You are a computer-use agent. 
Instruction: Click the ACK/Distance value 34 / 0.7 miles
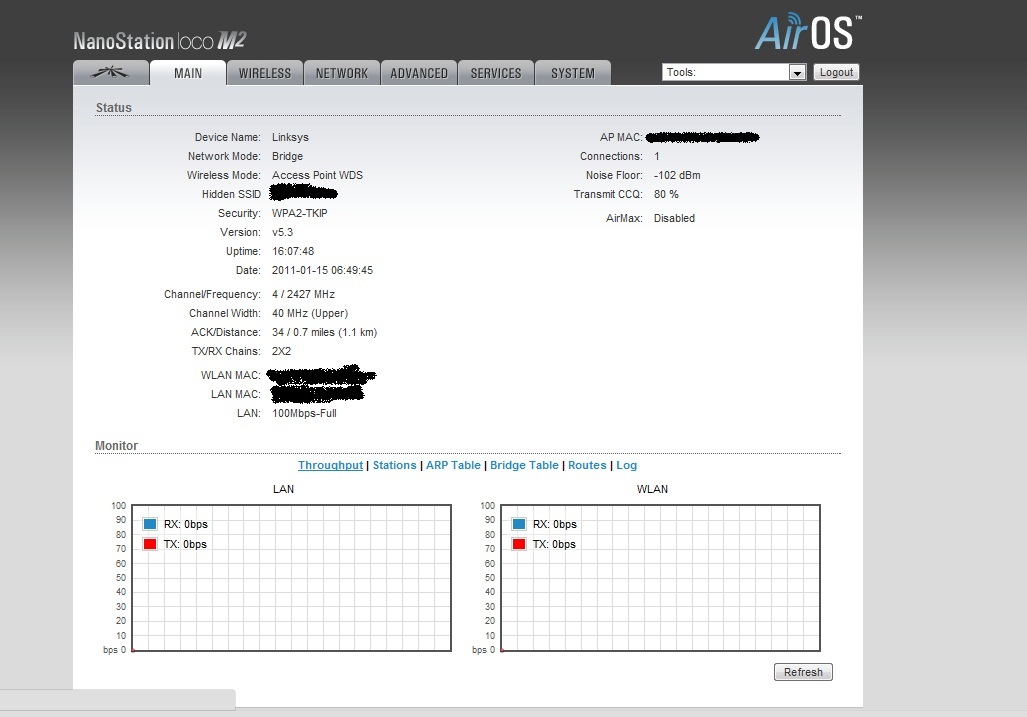[x=324, y=332]
